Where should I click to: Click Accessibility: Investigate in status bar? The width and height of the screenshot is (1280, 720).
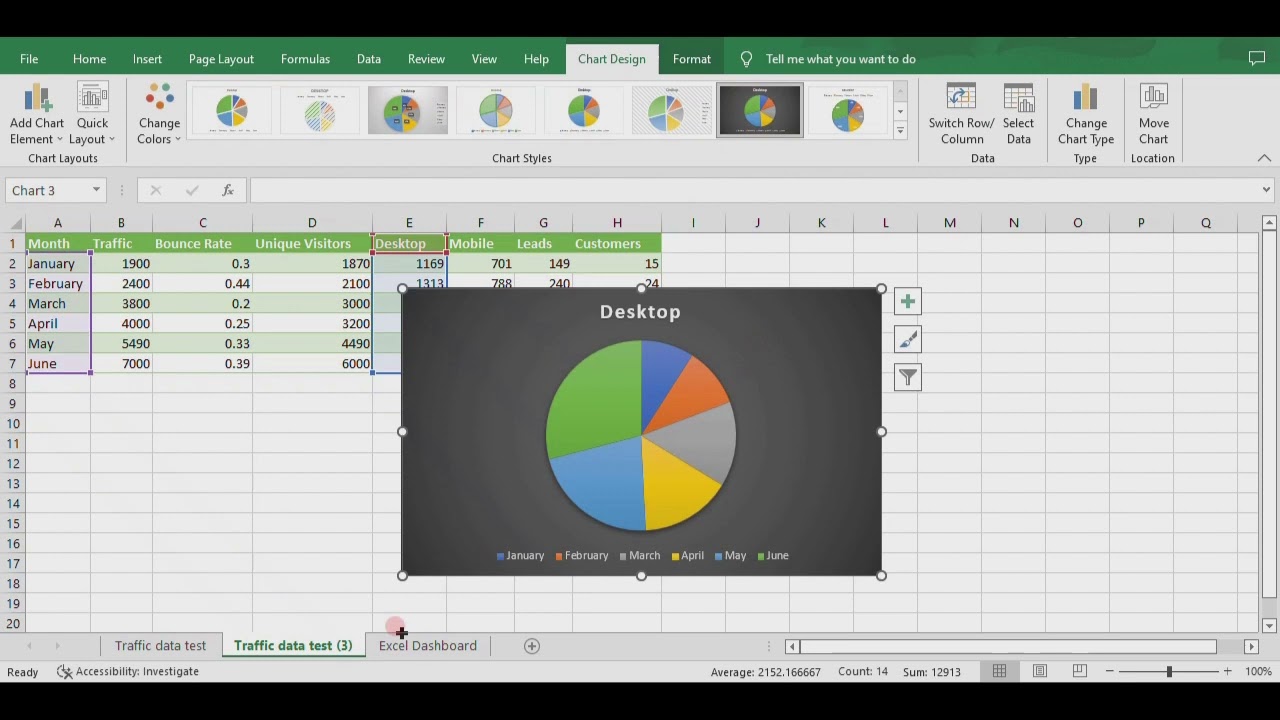pos(128,672)
